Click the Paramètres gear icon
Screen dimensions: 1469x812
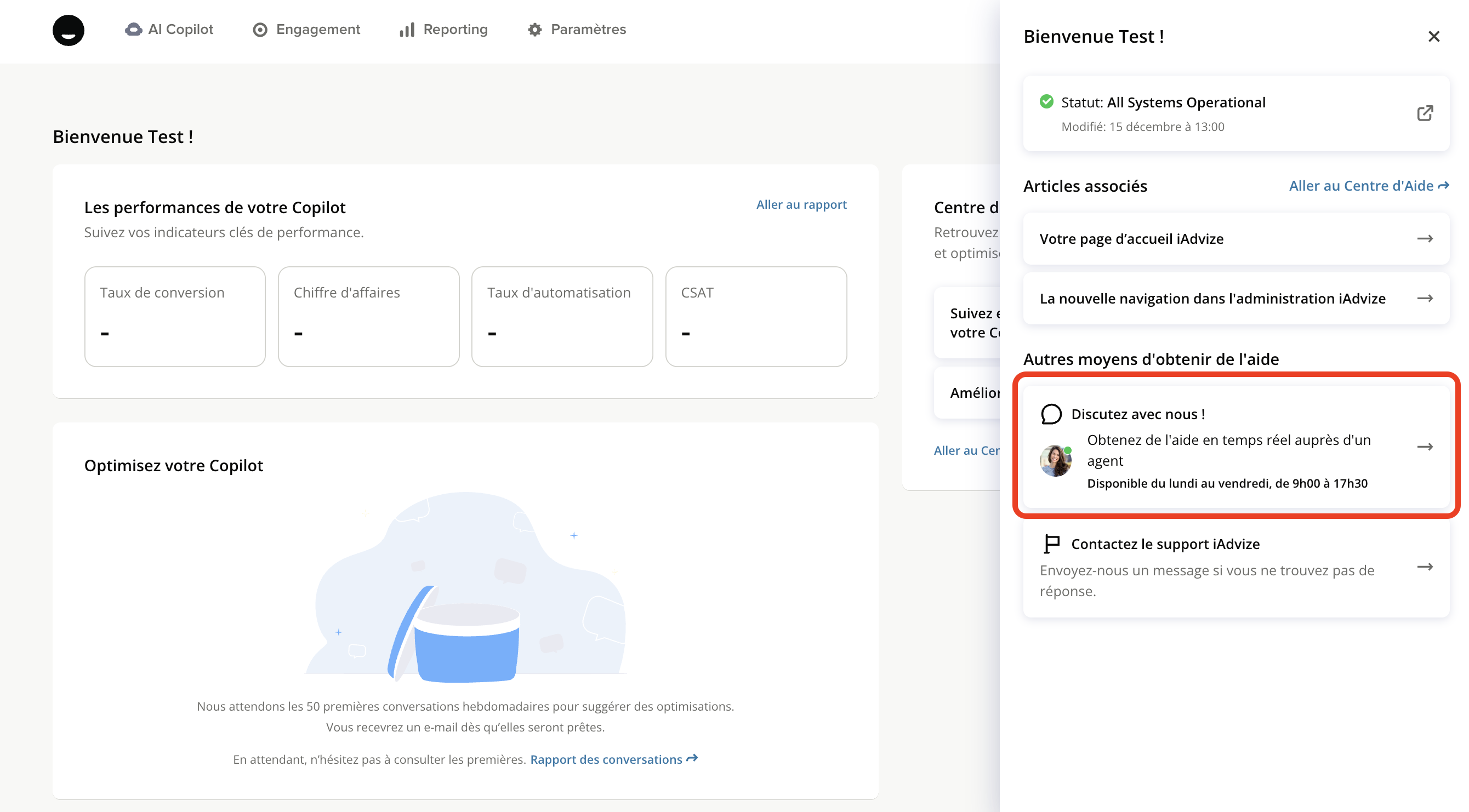(534, 30)
